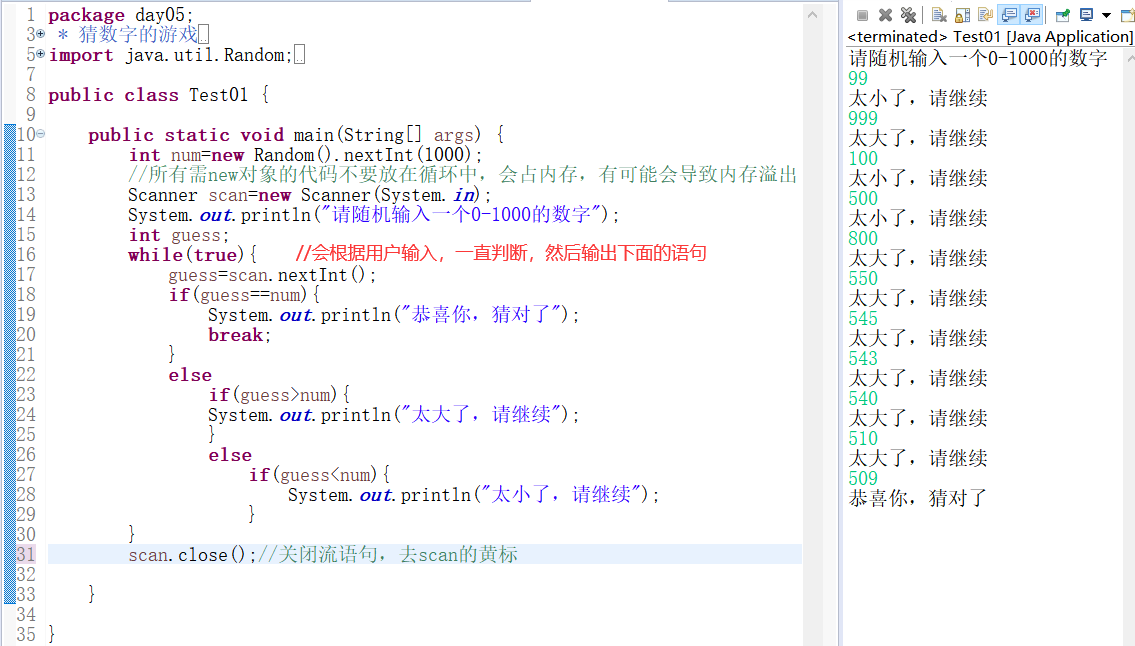This screenshot has width=1135, height=646.
Task: Expand the folded comment block at line 3
Action: 41,33
